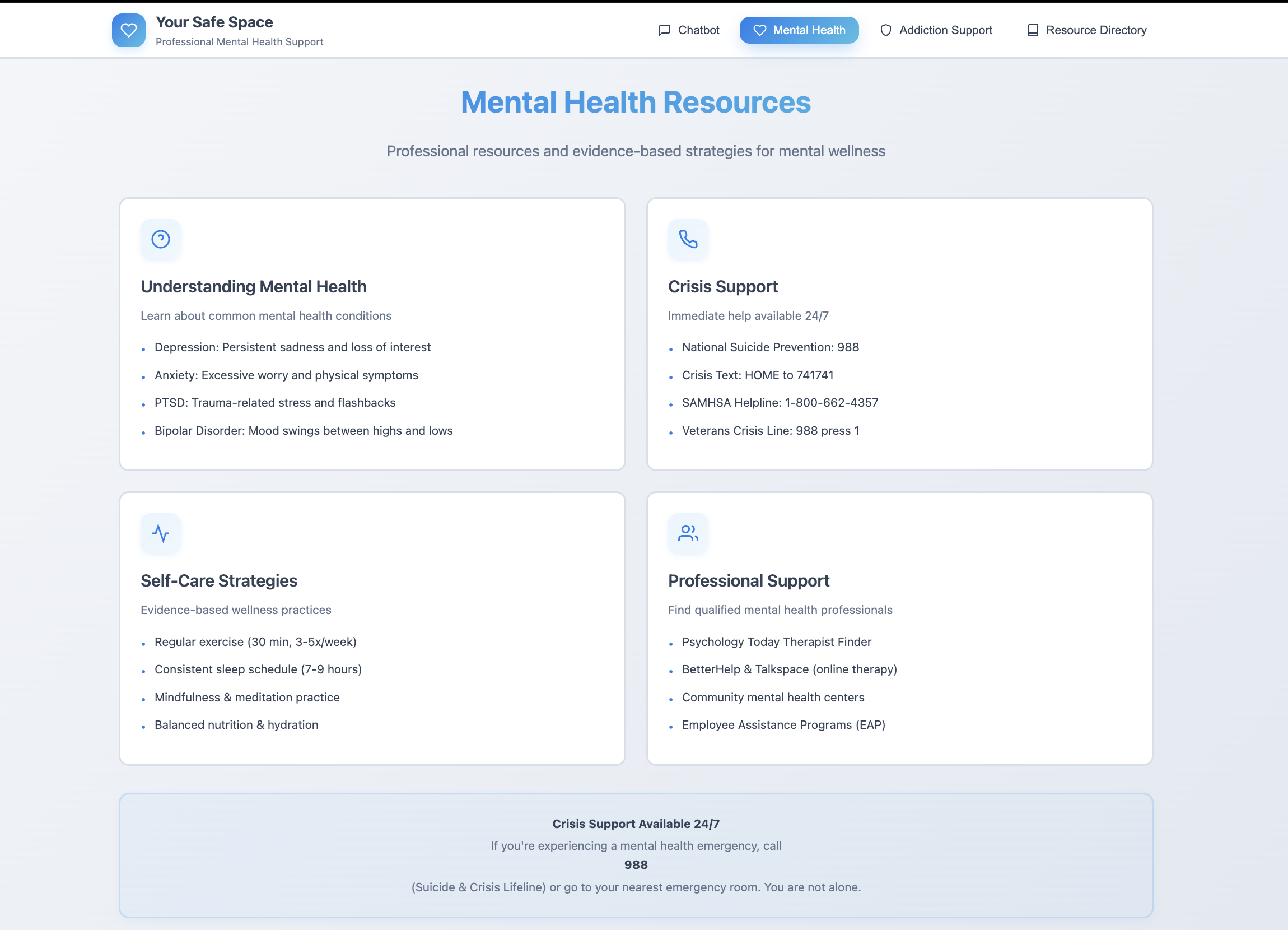The image size is (1288, 930).
Task: Click the Psychology Today Therapist Finder entry
Action: (776, 641)
